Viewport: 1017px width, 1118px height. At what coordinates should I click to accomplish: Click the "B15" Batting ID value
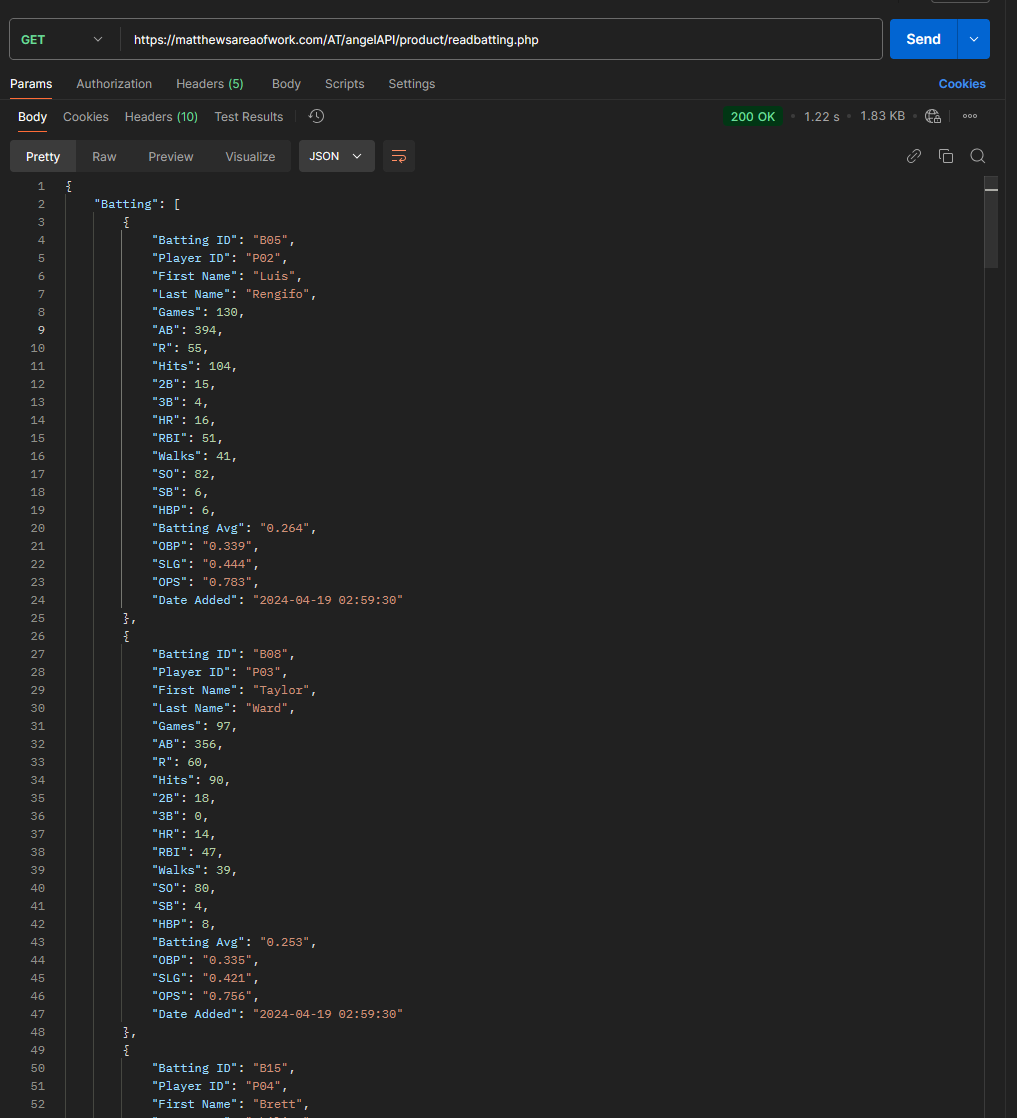[x=270, y=1068]
